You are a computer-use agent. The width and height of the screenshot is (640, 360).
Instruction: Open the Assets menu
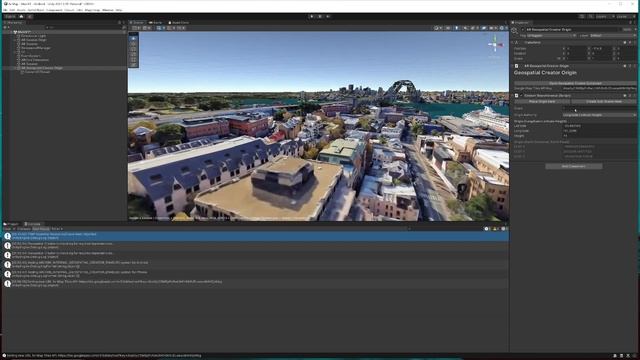[x=21, y=10]
